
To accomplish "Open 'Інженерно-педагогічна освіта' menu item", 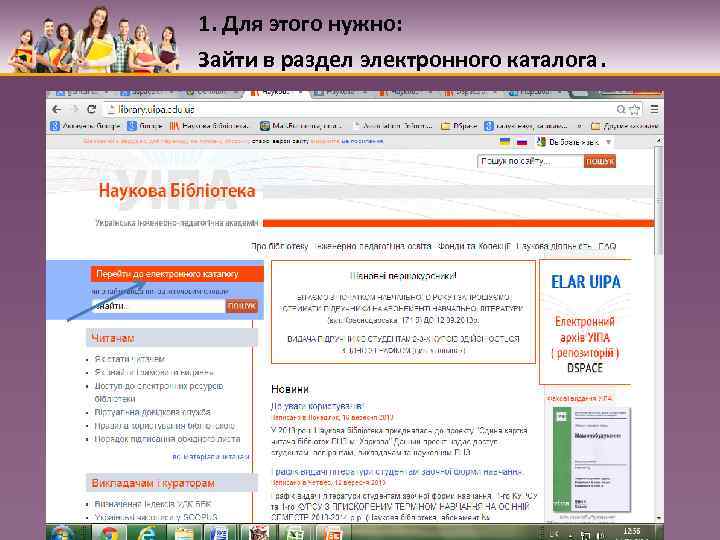I will 372,247.
